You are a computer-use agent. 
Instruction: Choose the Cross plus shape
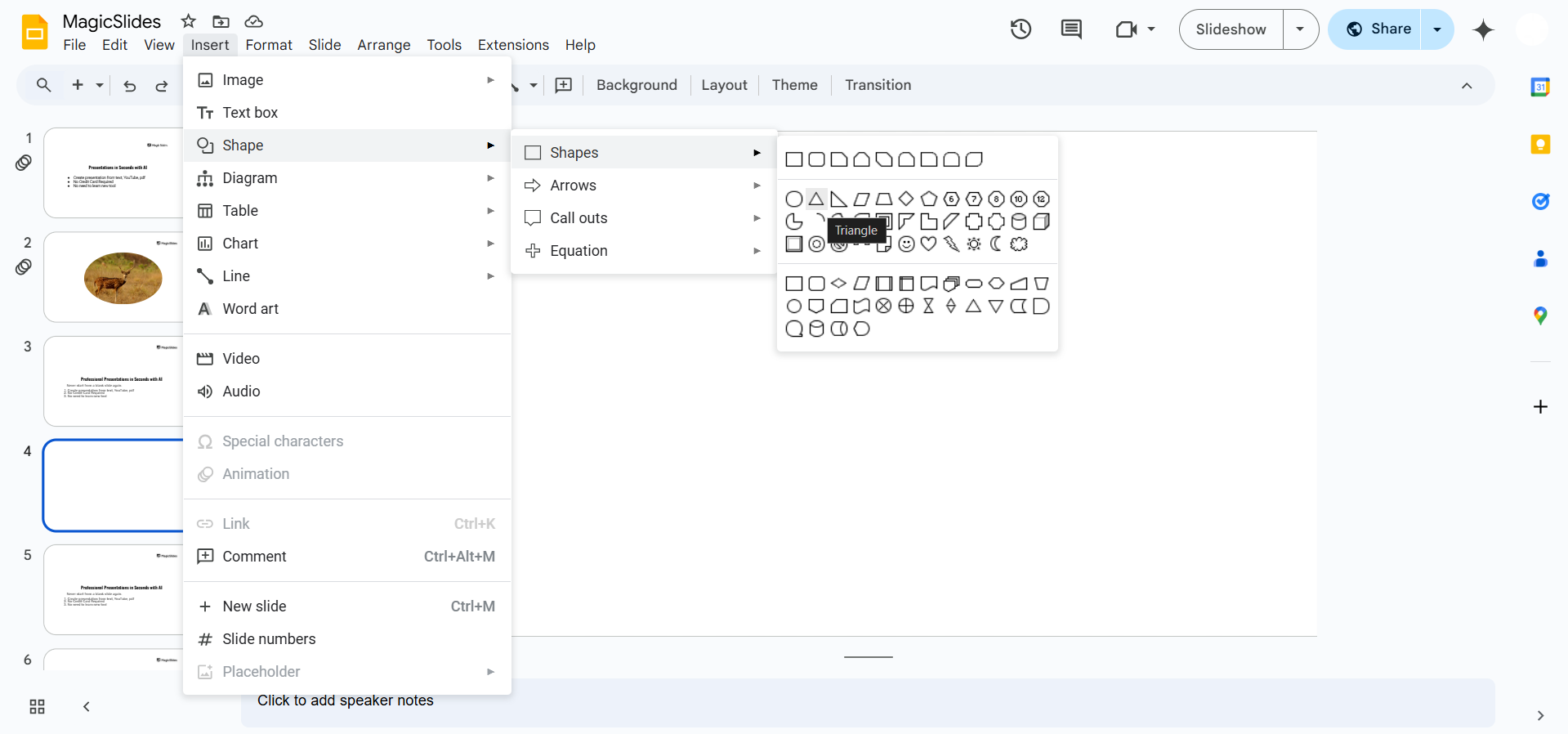pyautogui.click(x=974, y=222)
